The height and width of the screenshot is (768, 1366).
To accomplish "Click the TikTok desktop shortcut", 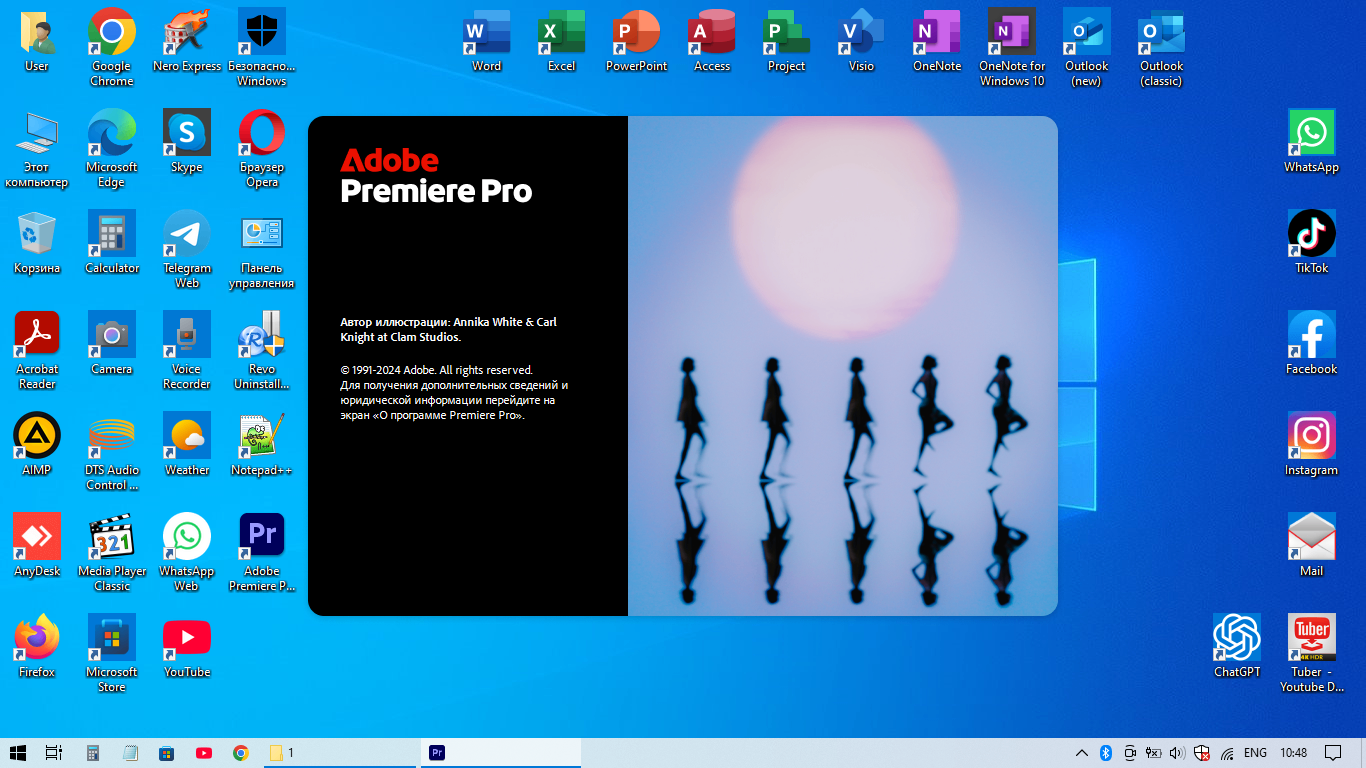I will [1312, 242].
